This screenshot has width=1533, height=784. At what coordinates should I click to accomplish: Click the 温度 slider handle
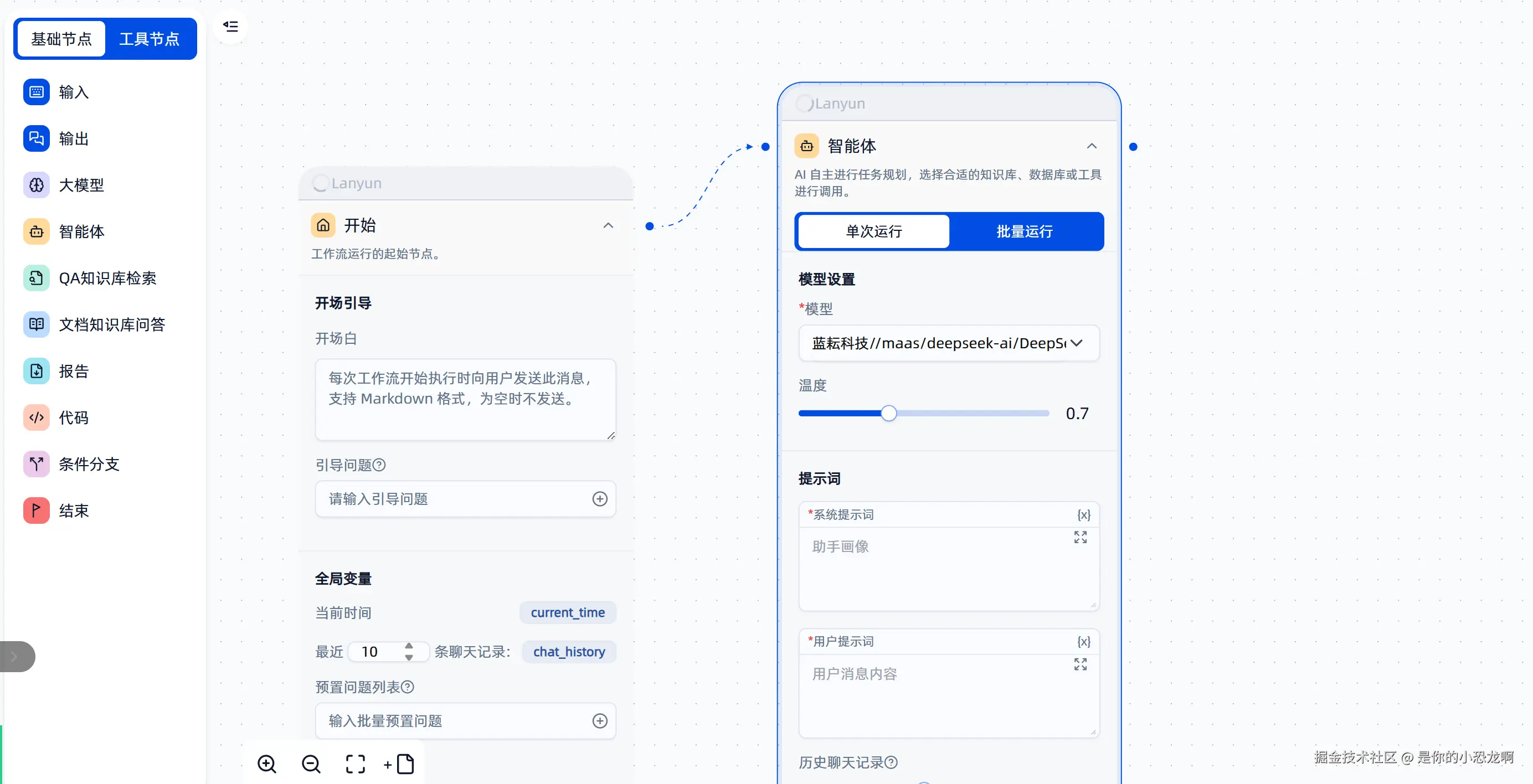pos(888,414)
